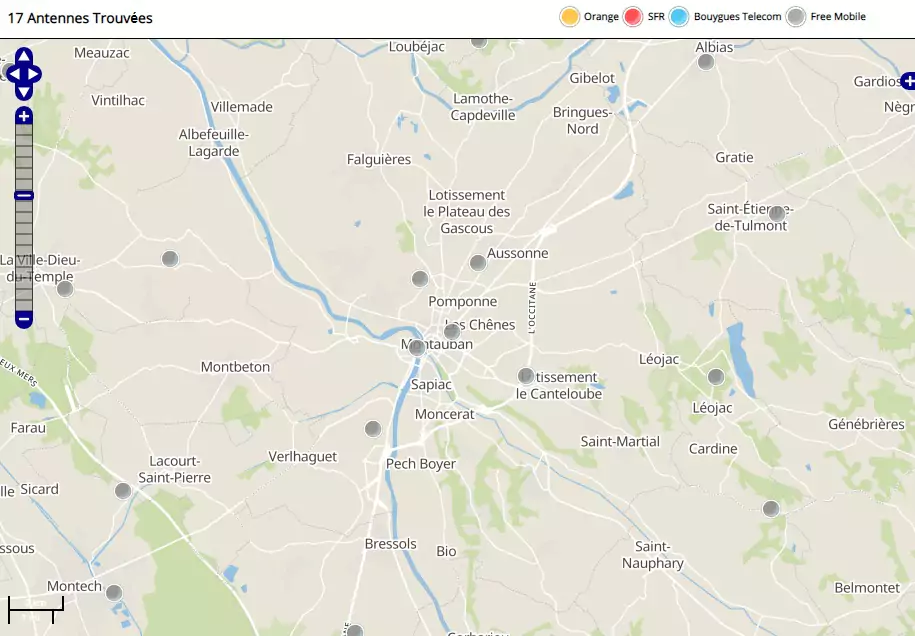Screen dimensions: 915x636
Task: Click antenna marker on Montauban center
Action: click(x=417, y=348)
